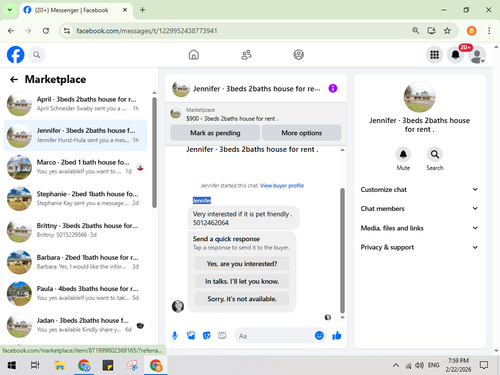Choose a sticker icon
Image resolution: width=500 pixels, height=375 pixels.
pos(207,336)
